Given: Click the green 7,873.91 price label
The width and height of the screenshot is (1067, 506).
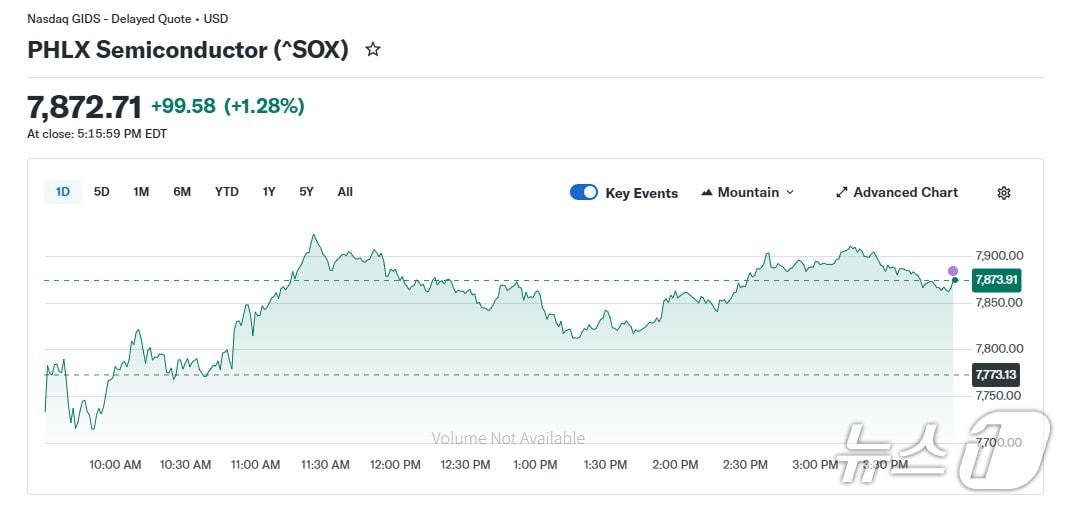Looking at the screenshot, I should click(x=995, y=281).
